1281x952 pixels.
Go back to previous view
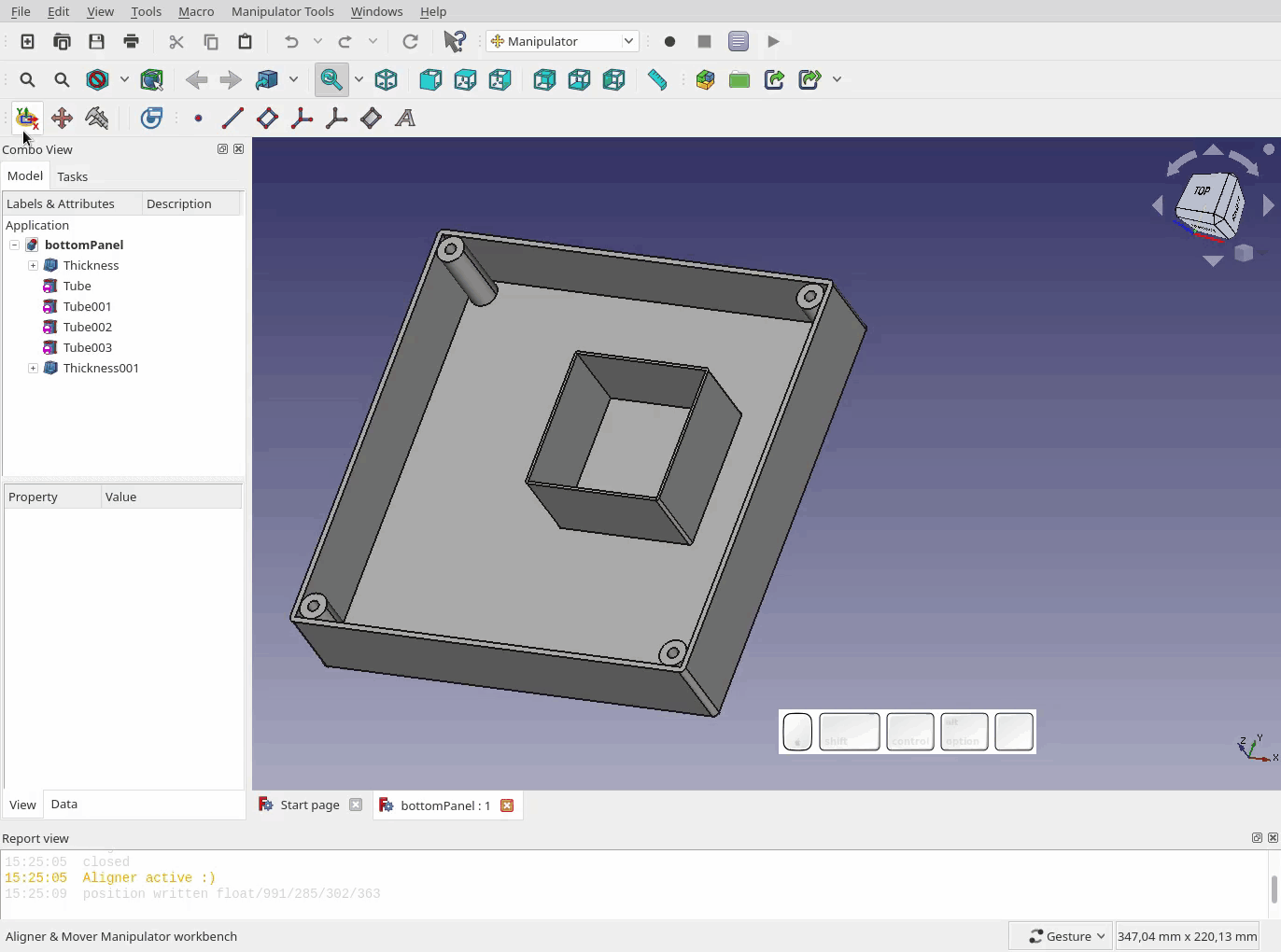click(196, 79)
